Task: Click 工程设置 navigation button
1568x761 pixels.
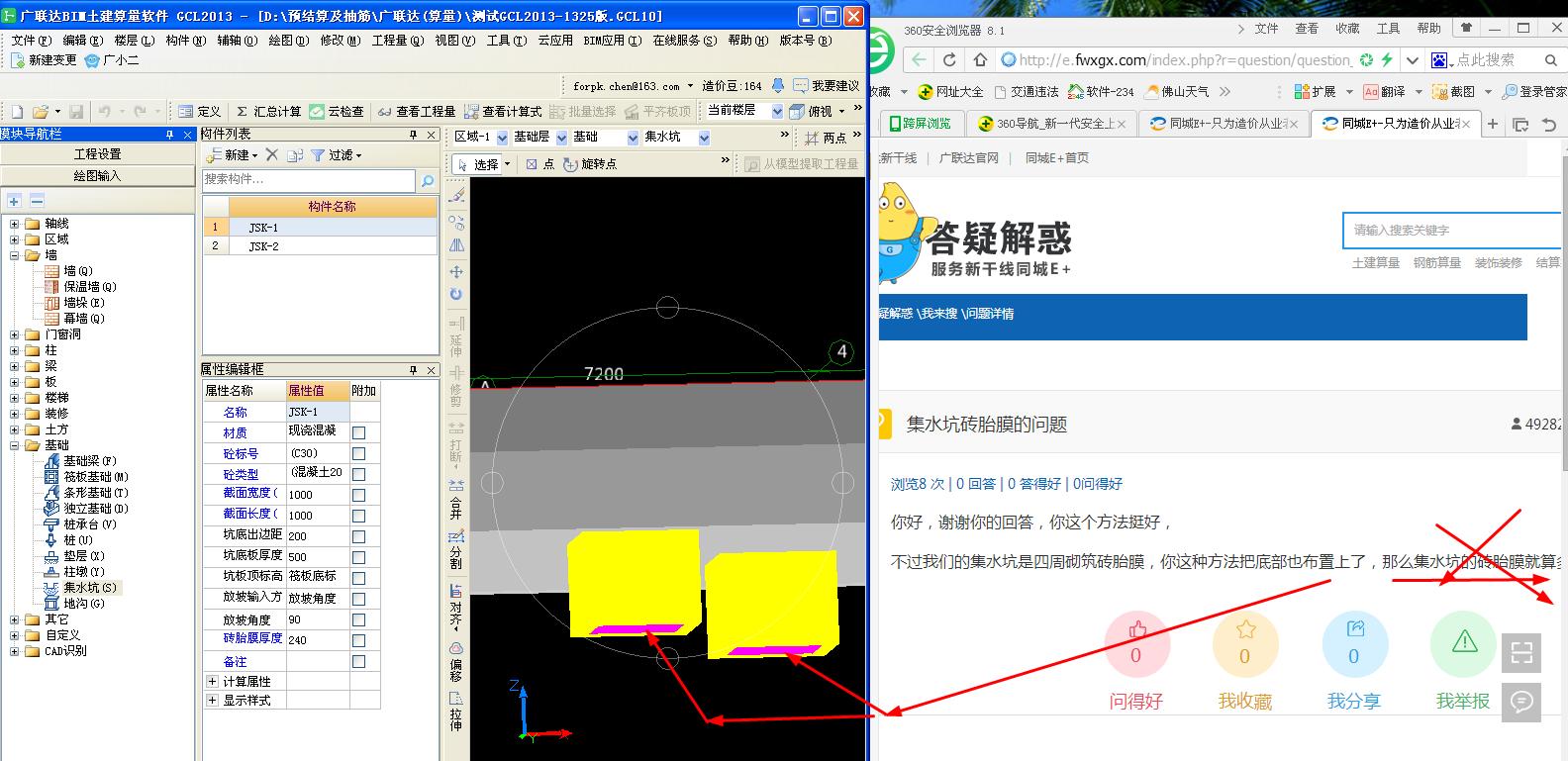Action: click(97, 154)
